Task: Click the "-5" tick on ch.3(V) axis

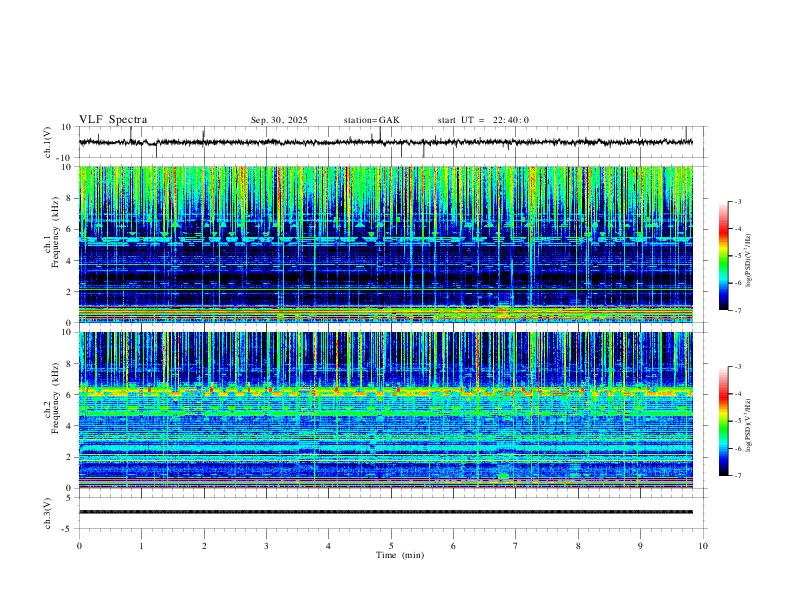Action: pyautogui.click(x=67, y=529)
